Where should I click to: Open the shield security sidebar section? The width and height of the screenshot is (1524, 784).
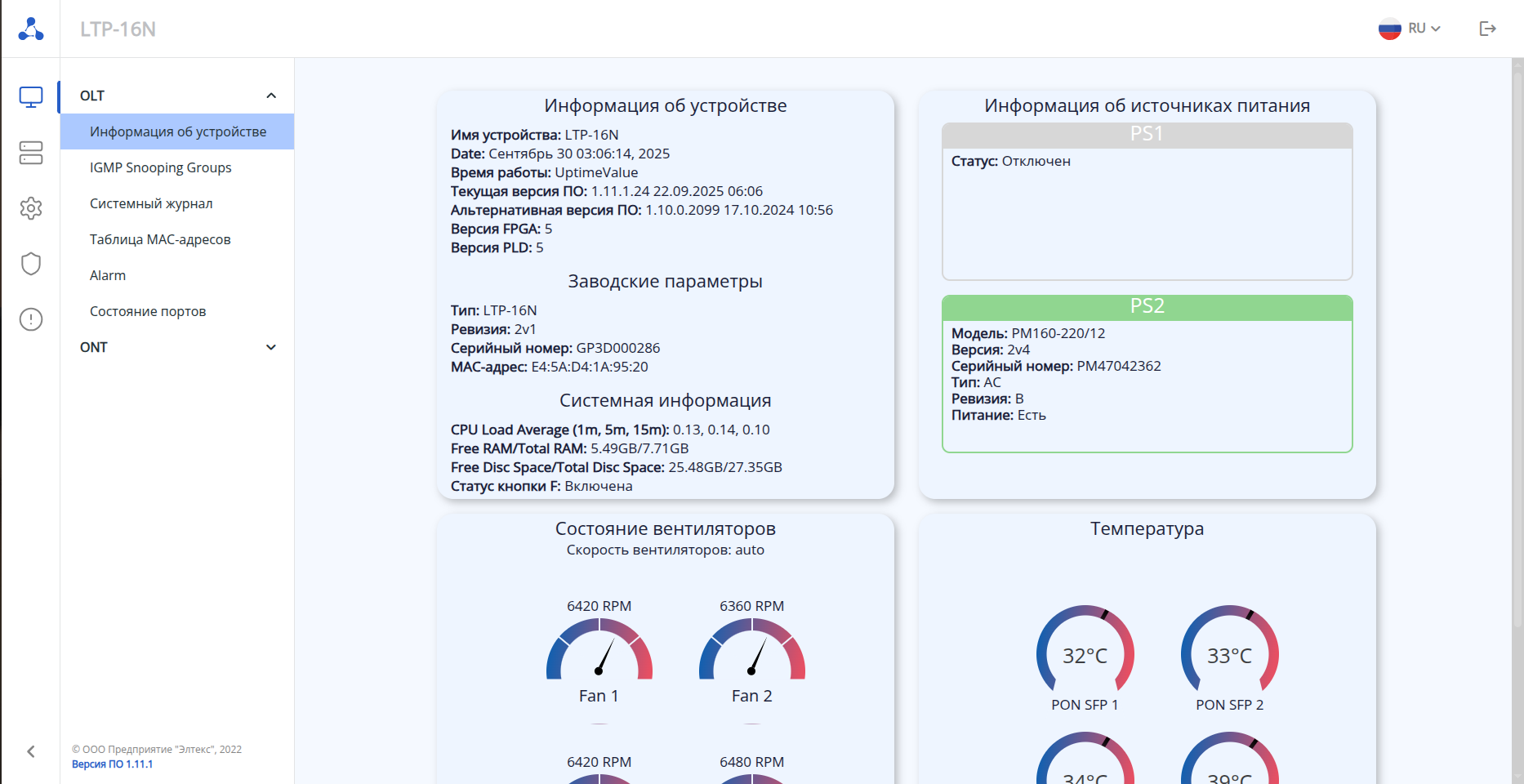point(31,264)
